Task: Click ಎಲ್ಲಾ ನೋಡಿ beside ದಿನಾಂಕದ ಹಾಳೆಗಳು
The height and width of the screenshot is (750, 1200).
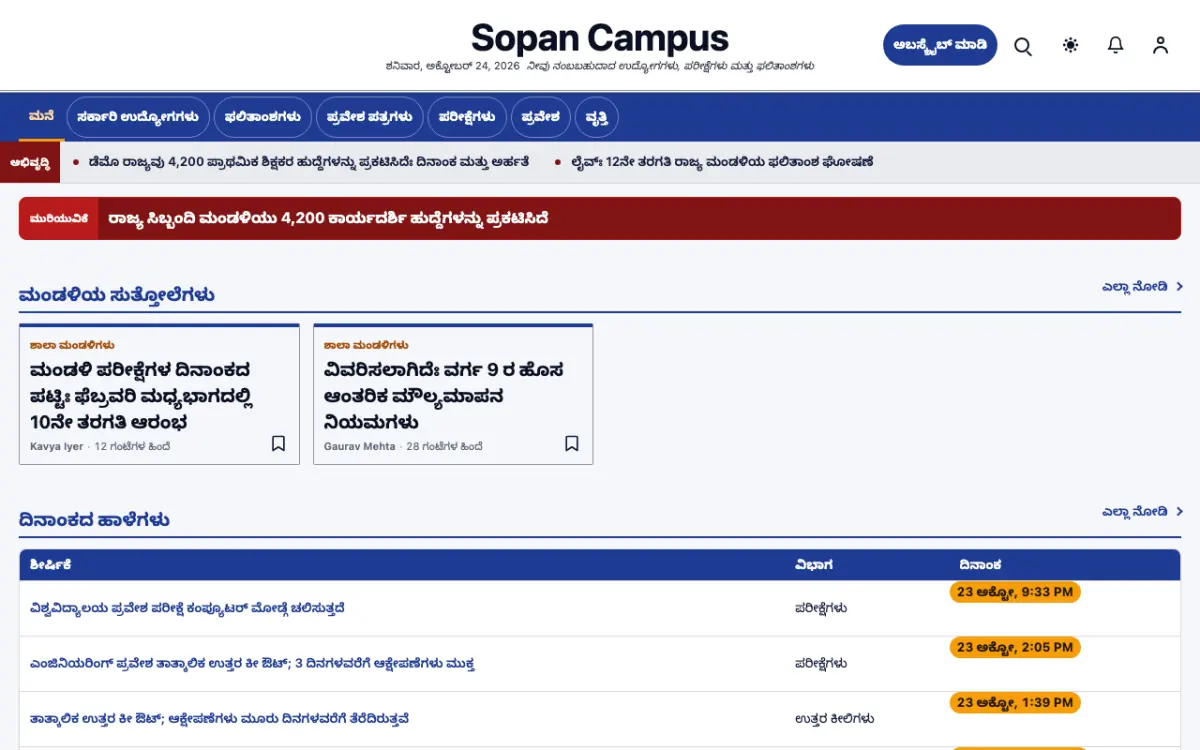Action: pos(1142,512)
